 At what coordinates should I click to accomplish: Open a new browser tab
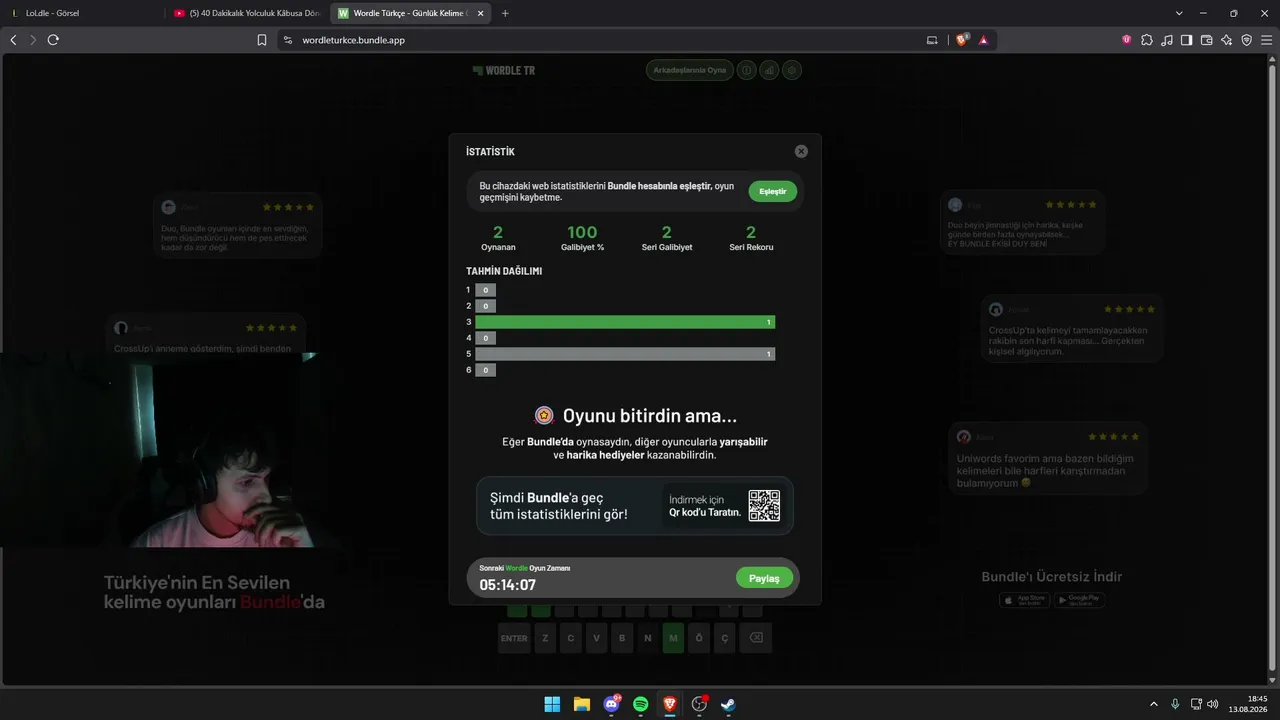click(x=505, y=13)
